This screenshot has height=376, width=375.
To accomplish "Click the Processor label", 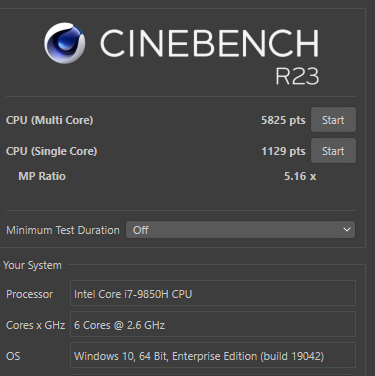I will click(x=29, y=294).
